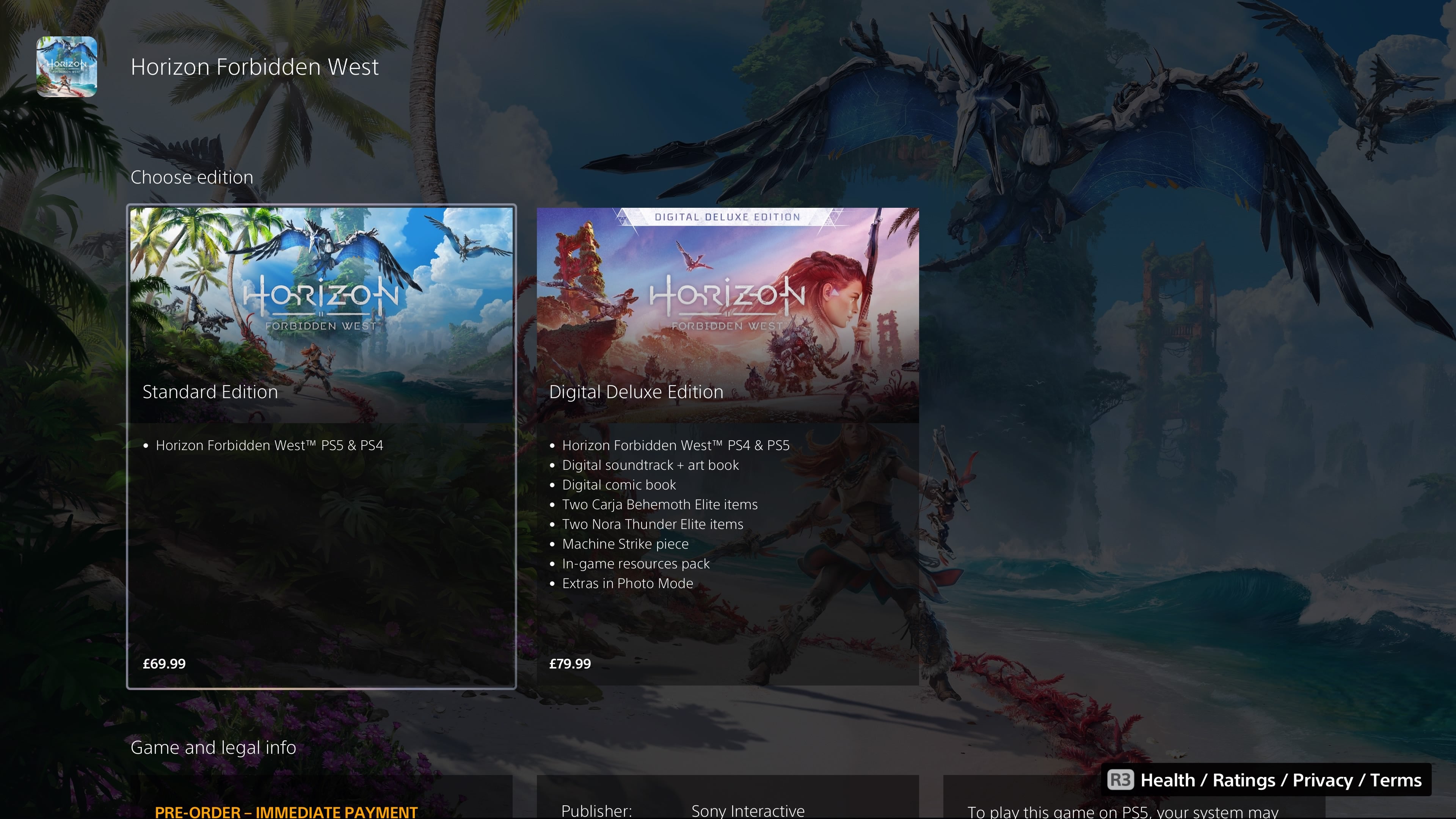Click Digital soundtrack + art book item
Image resolution: width=1456 pixels, height=819 pixels.
coord(650,465)
